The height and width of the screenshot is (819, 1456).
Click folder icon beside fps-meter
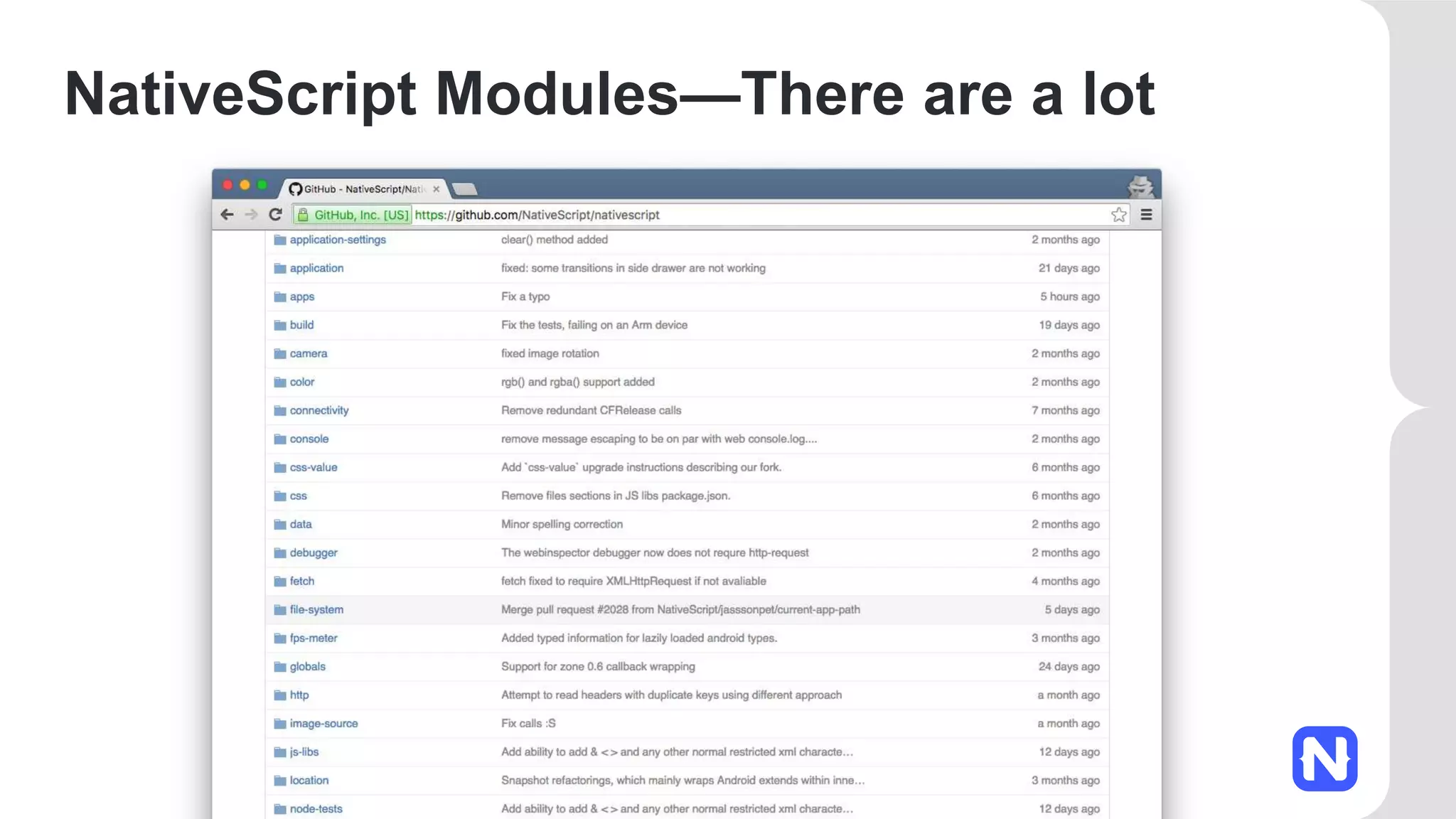click(280, 638)
